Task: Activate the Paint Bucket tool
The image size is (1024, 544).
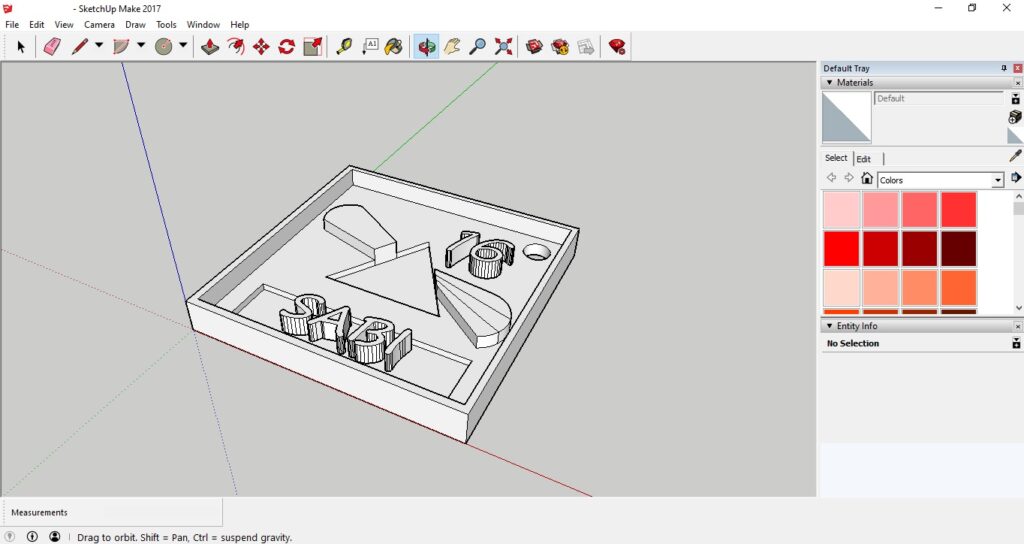Action: pyautogui.click(x=394, y=46)
